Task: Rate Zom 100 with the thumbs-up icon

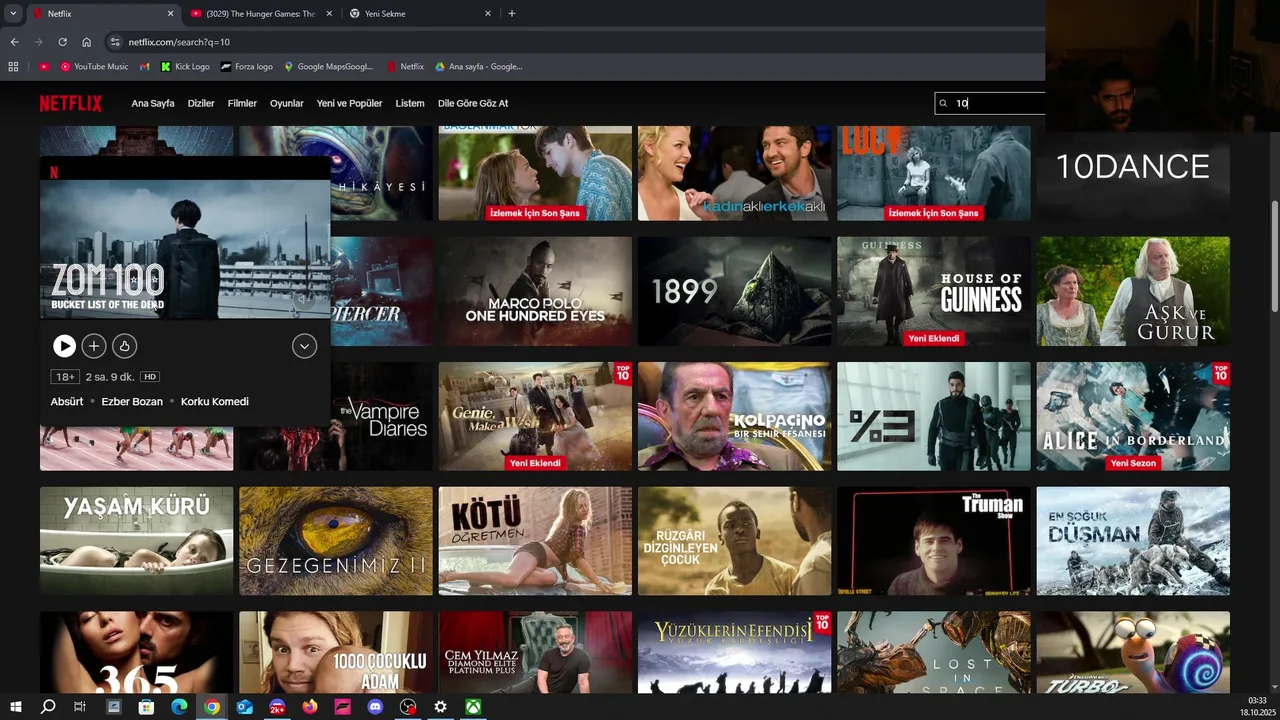Action: 124,346
